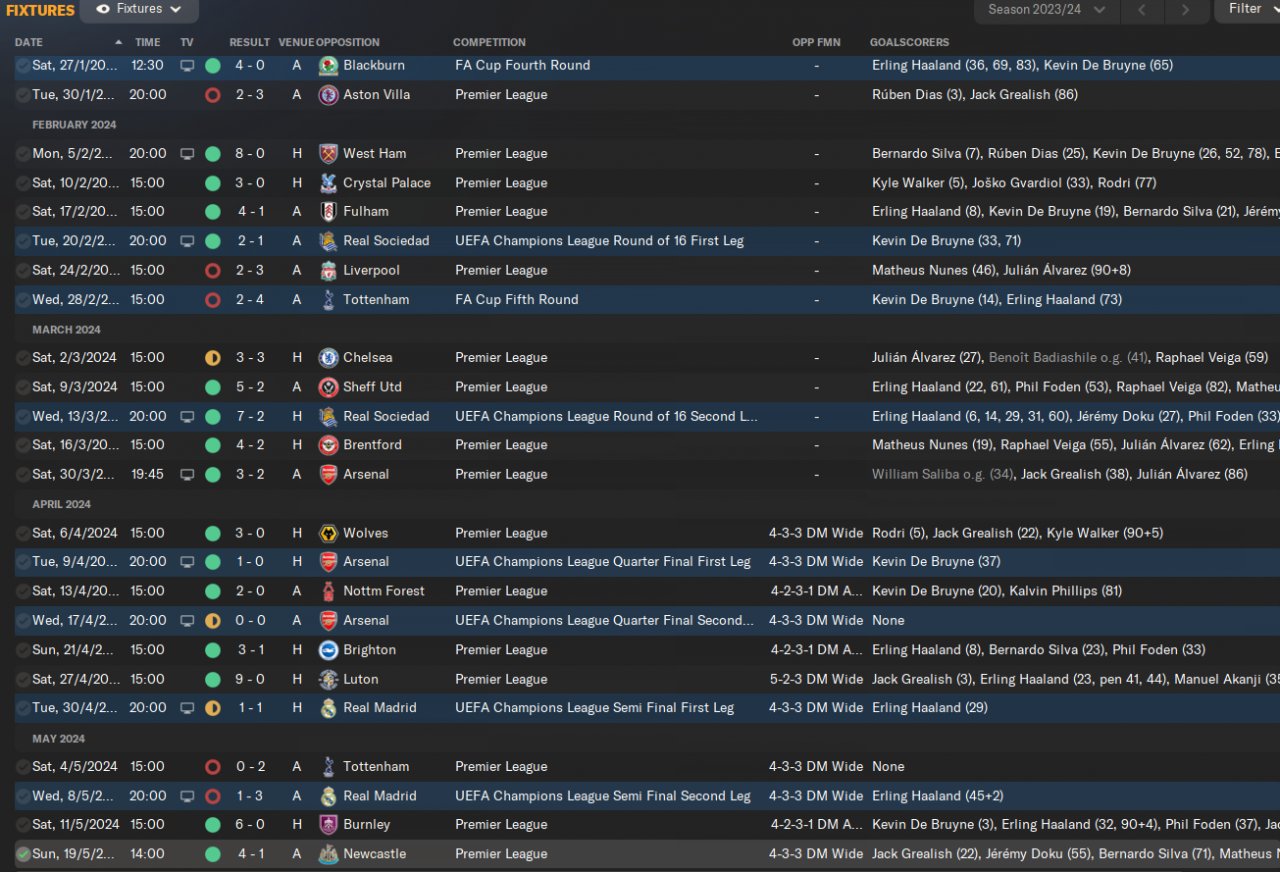Click the Sheff Utd club badge
Image resolution: width=1280 pixels, height=872 pixels.
click(x=328, y=387)
